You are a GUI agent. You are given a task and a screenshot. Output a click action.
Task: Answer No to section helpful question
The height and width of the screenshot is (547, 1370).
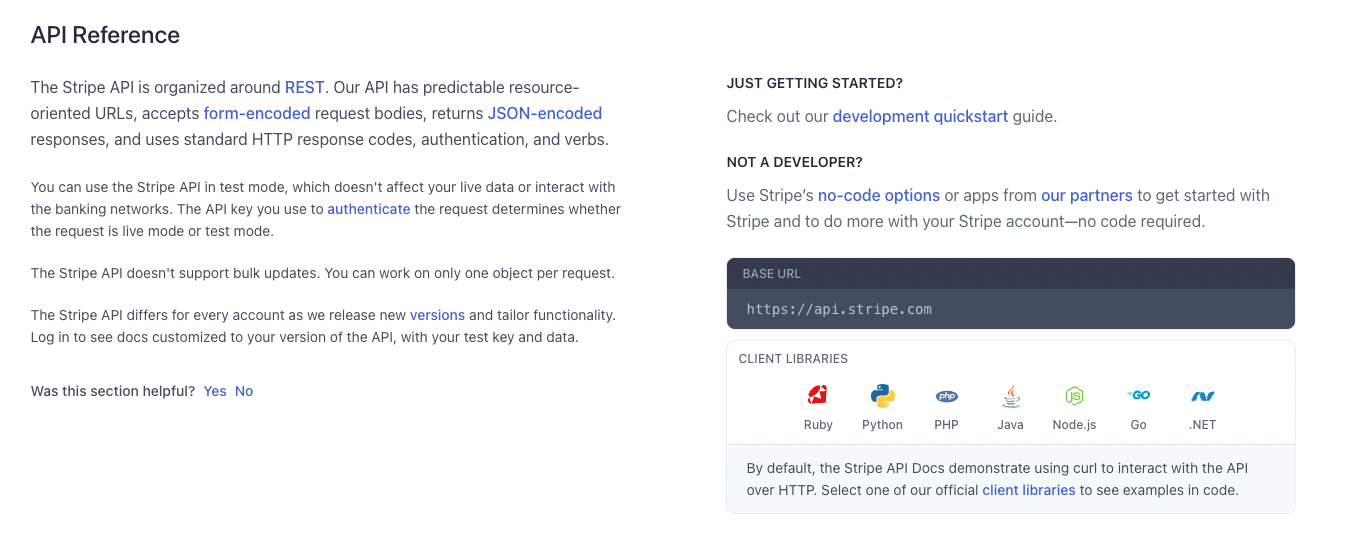click(x=244, y=391)
